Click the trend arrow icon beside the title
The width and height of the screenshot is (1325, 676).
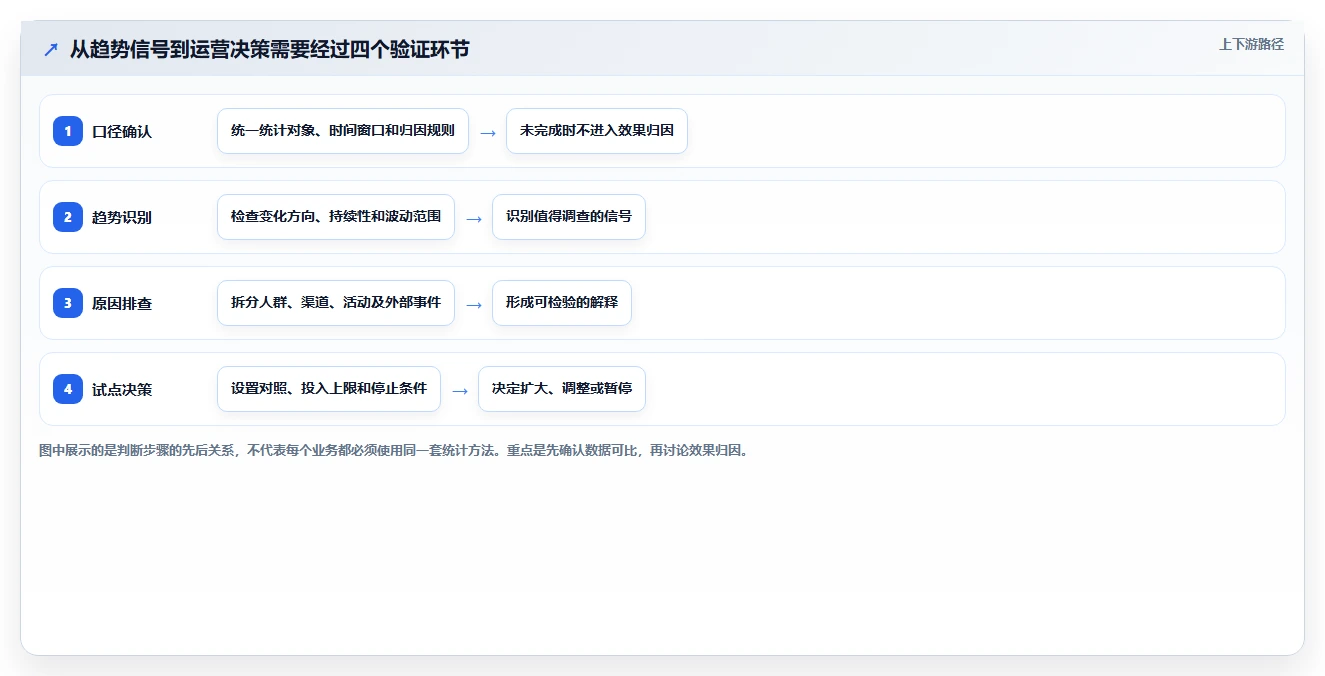(51, 49)
